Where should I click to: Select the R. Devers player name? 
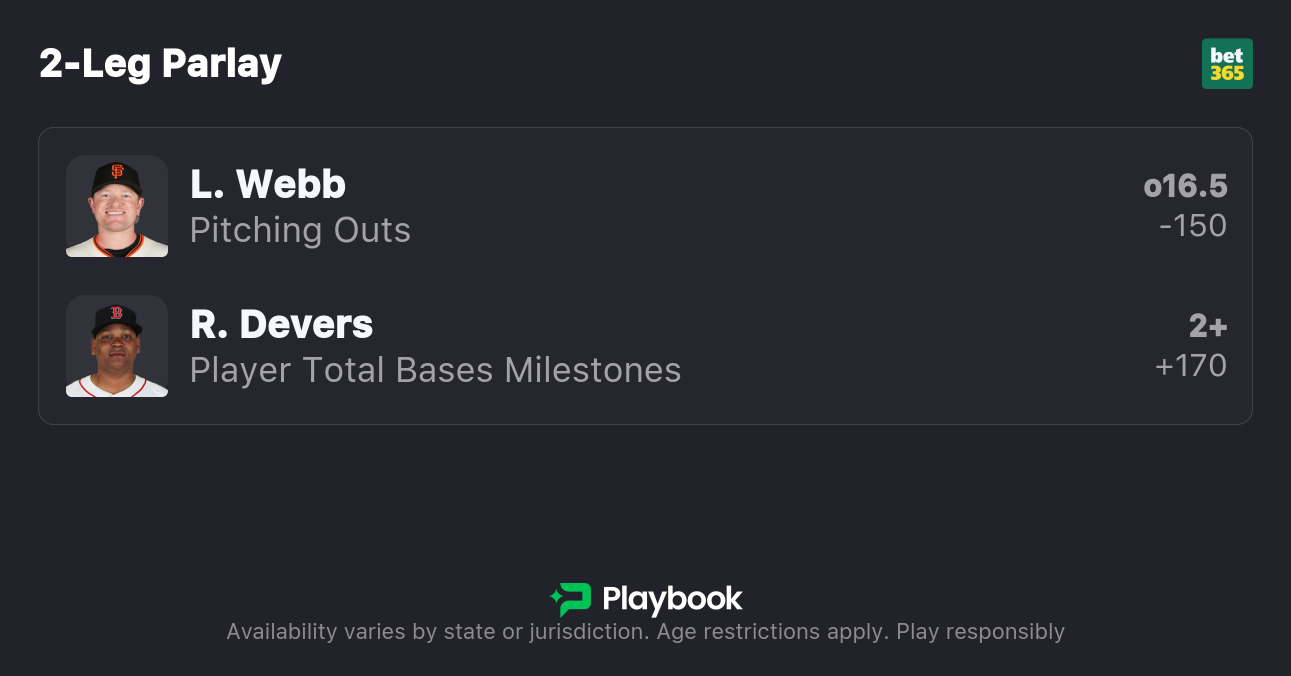281,324
